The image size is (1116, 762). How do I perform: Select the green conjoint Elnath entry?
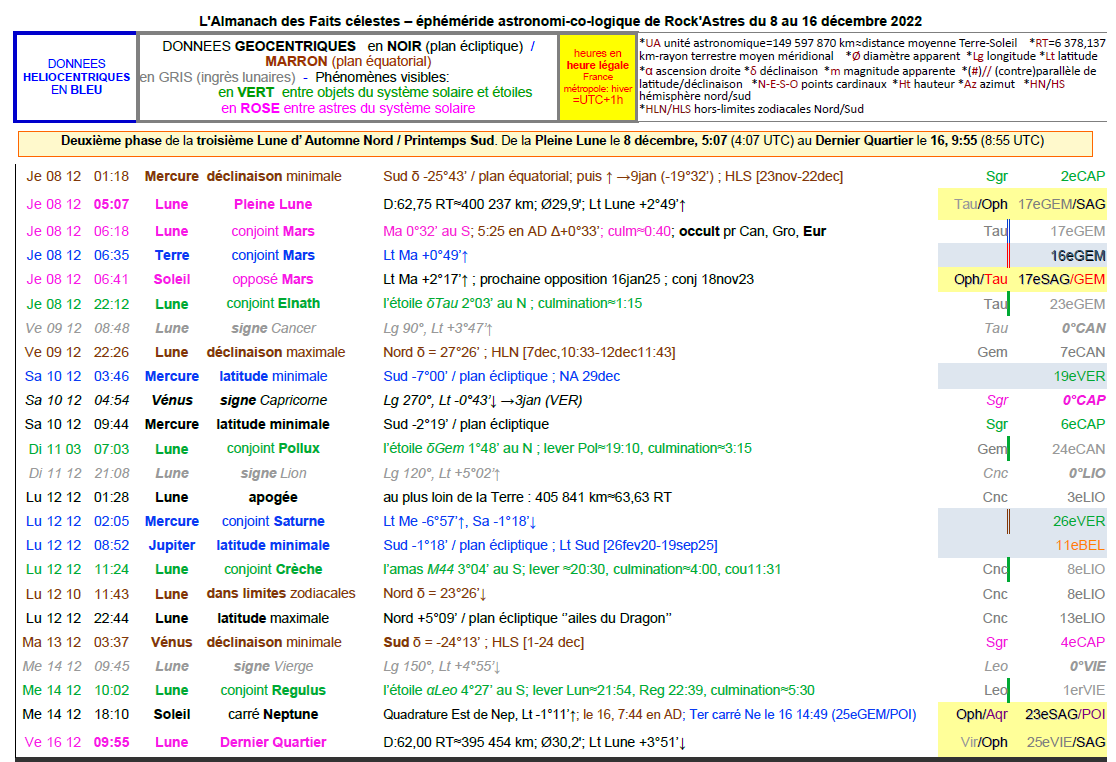click(273, 304)
